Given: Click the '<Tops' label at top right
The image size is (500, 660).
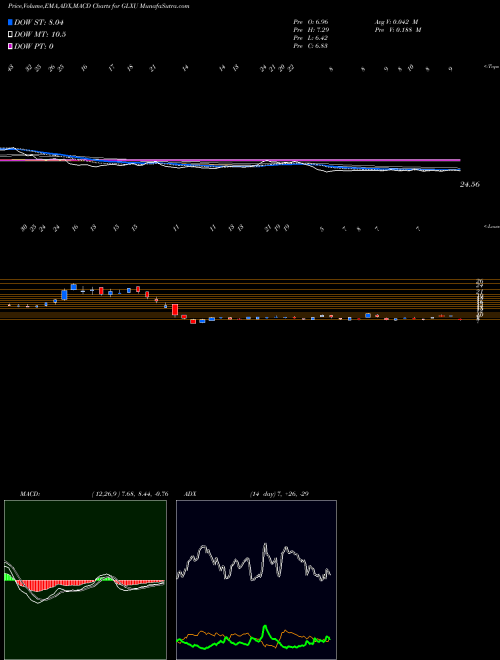Looking at the screenshot, I should coord(491,67).
